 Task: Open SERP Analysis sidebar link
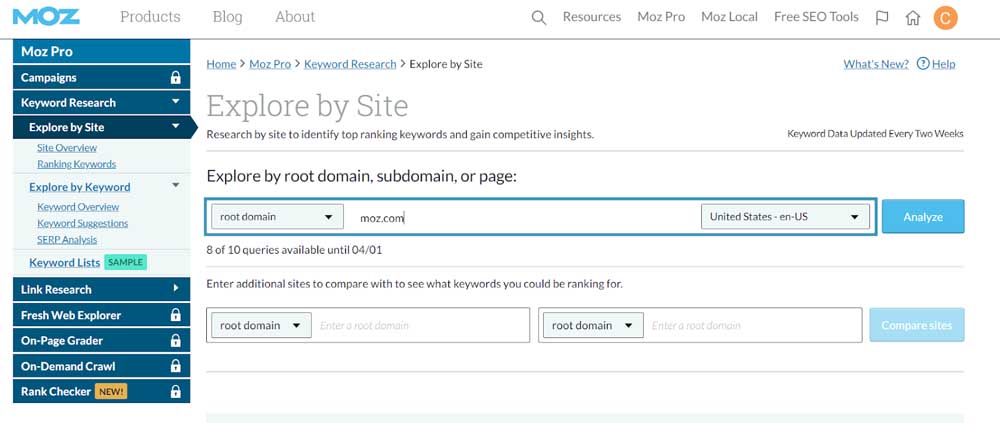click(x=67, y=240)
